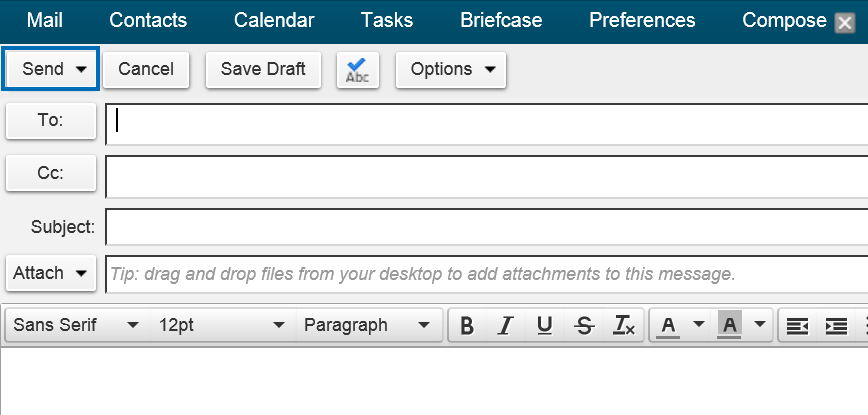
Task: Expand the Options dropdown menu
Action: coord(451,70)
